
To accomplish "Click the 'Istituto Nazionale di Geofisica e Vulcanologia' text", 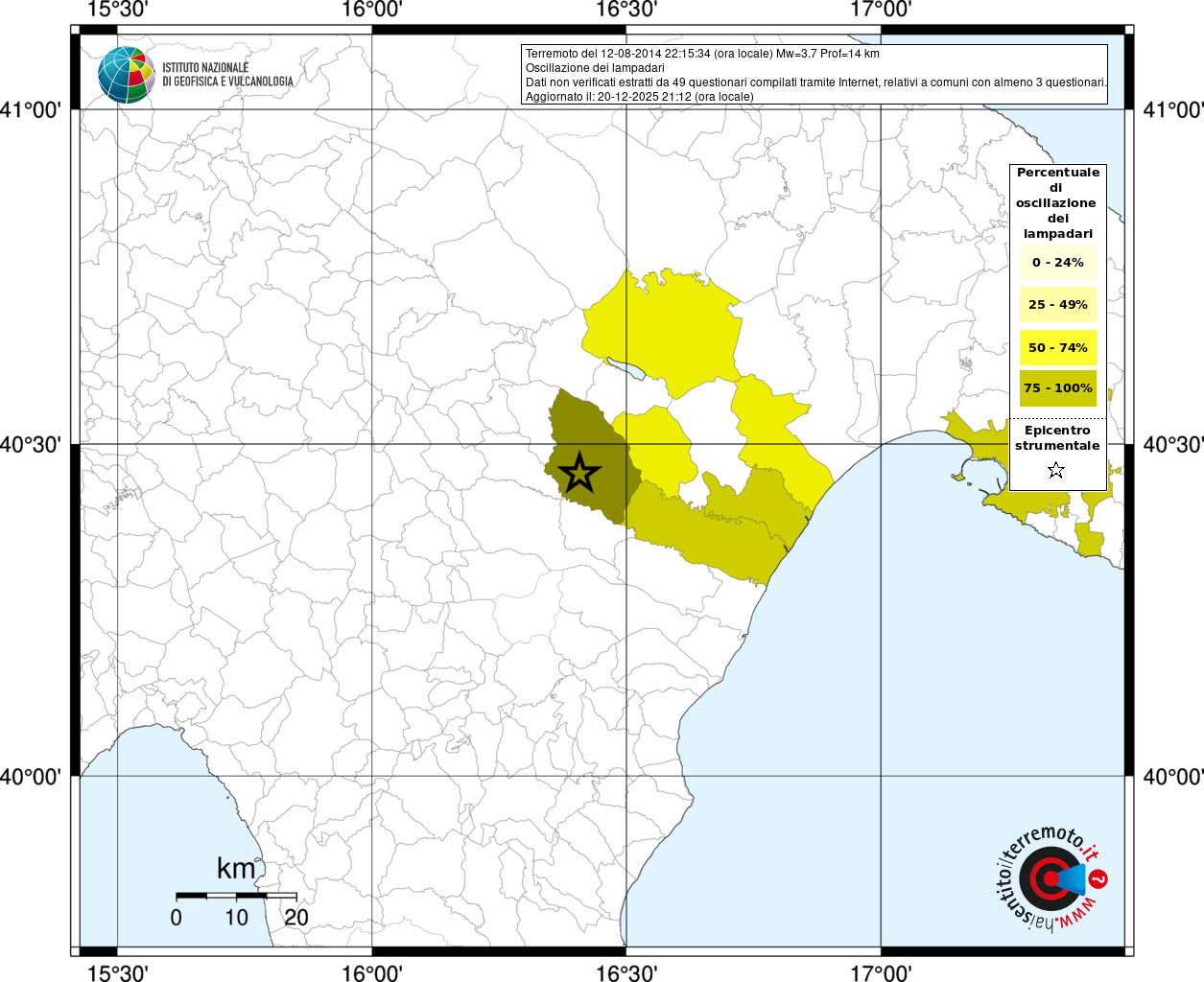I will coord(227,75).
